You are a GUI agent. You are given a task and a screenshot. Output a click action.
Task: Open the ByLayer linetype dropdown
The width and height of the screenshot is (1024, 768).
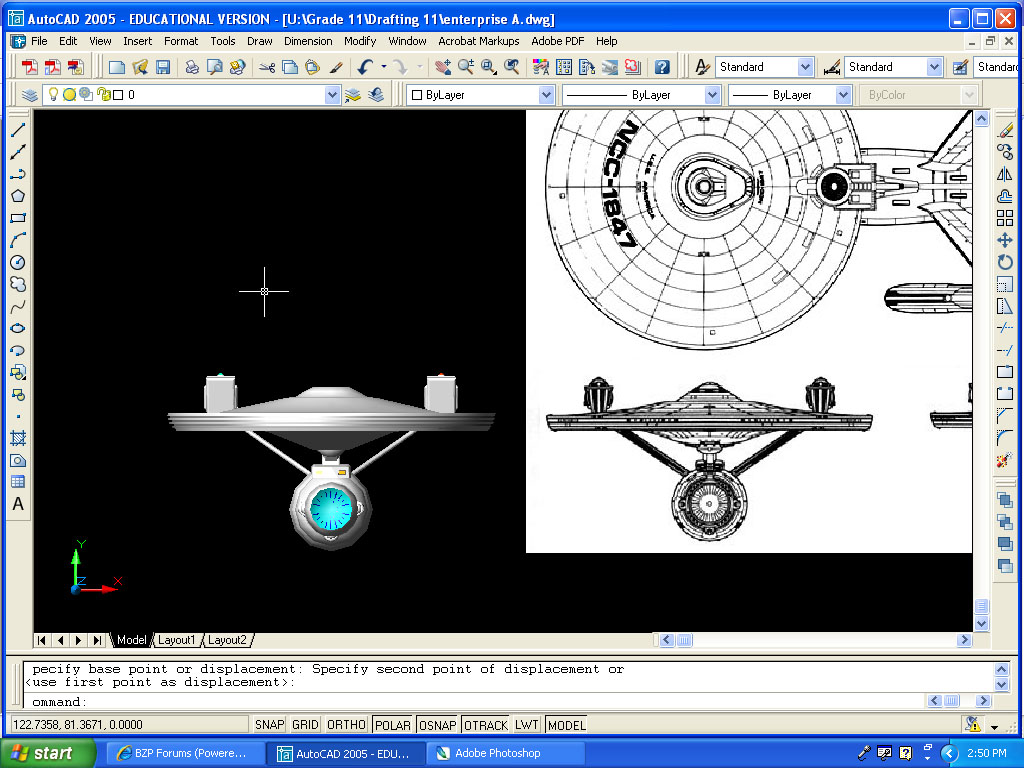712,95
